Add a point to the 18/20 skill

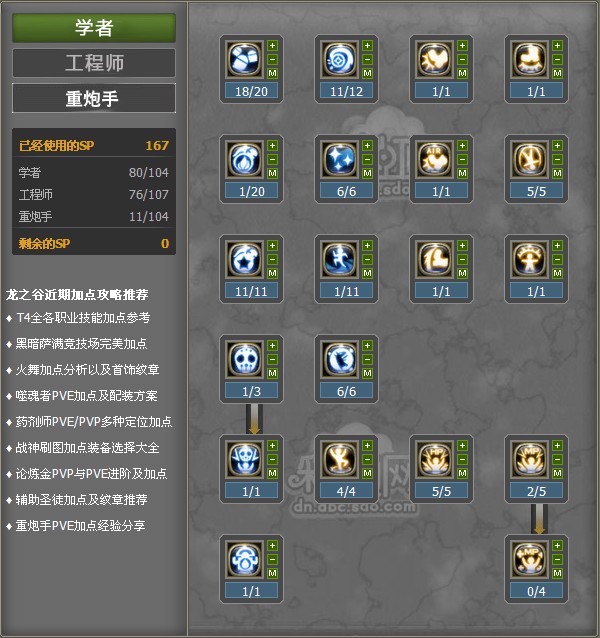[272, 46]
